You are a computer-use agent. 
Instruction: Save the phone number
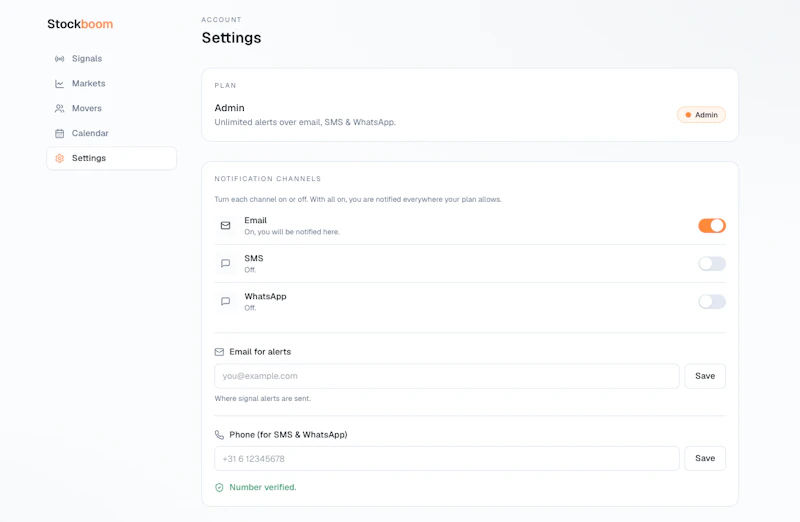click(x=705, y=458)
